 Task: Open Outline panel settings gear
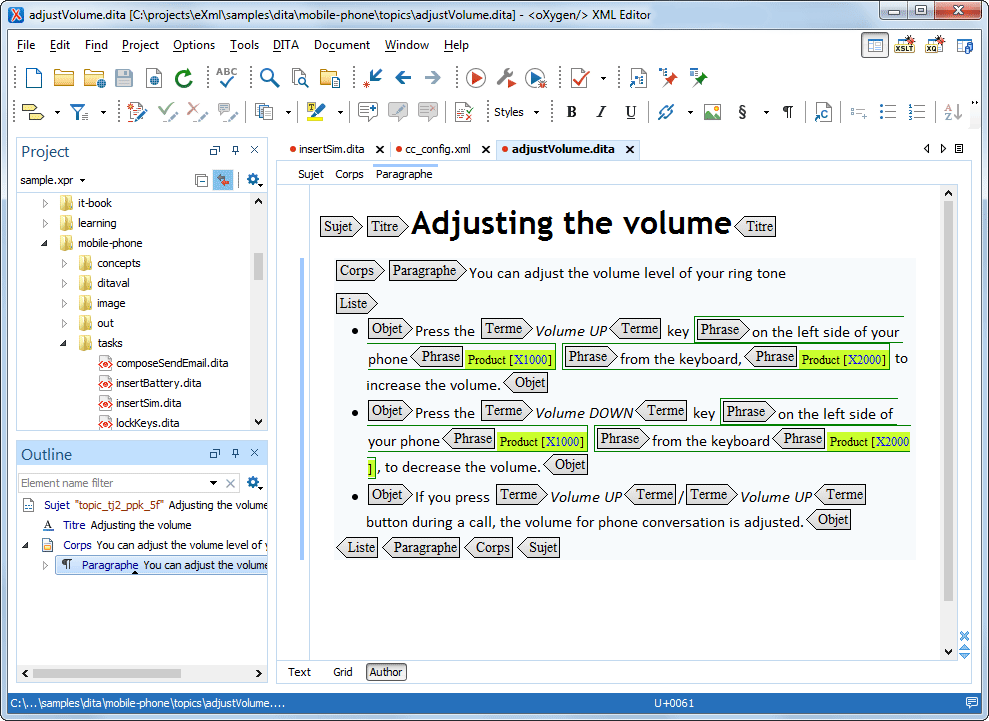254,483
